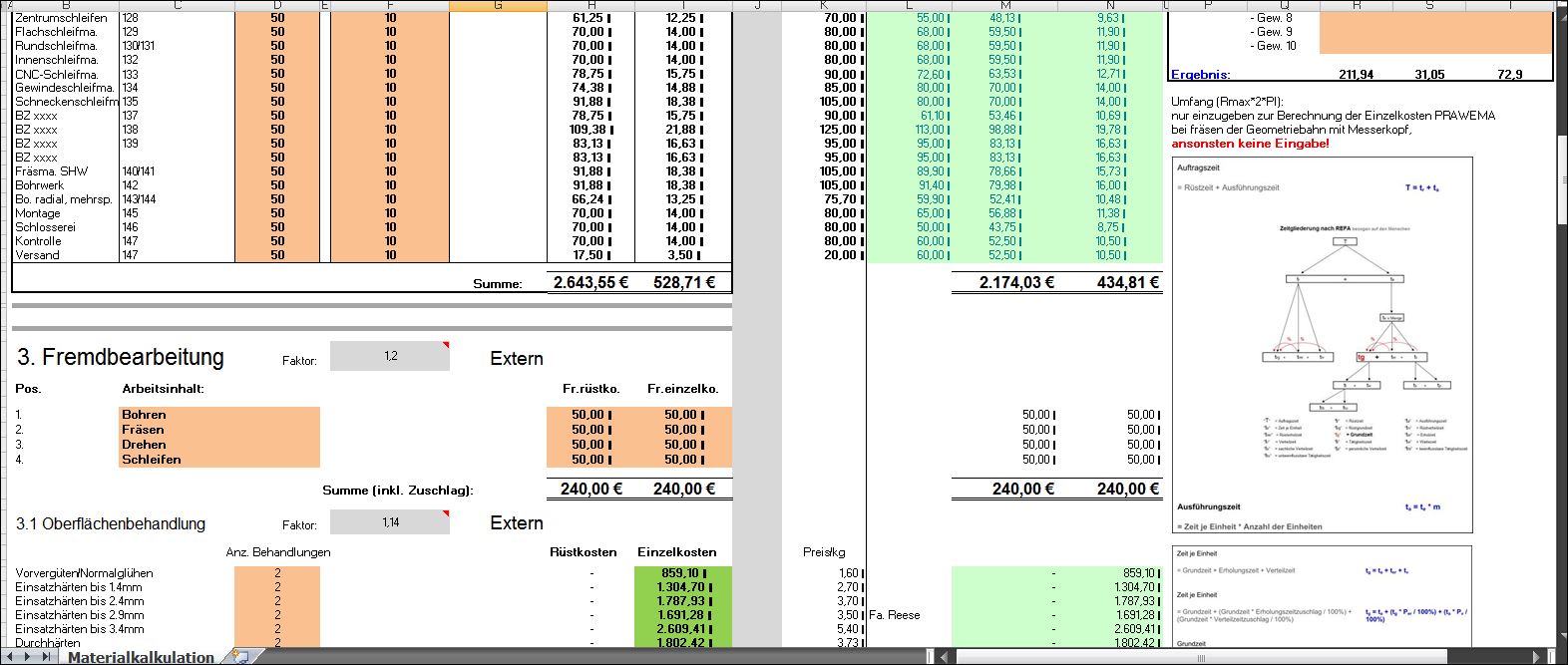Image resolution: width=1568 pixels, height=665 pixels.
Task: Select the Fa. Reese cell
Action: click(908, 615)
